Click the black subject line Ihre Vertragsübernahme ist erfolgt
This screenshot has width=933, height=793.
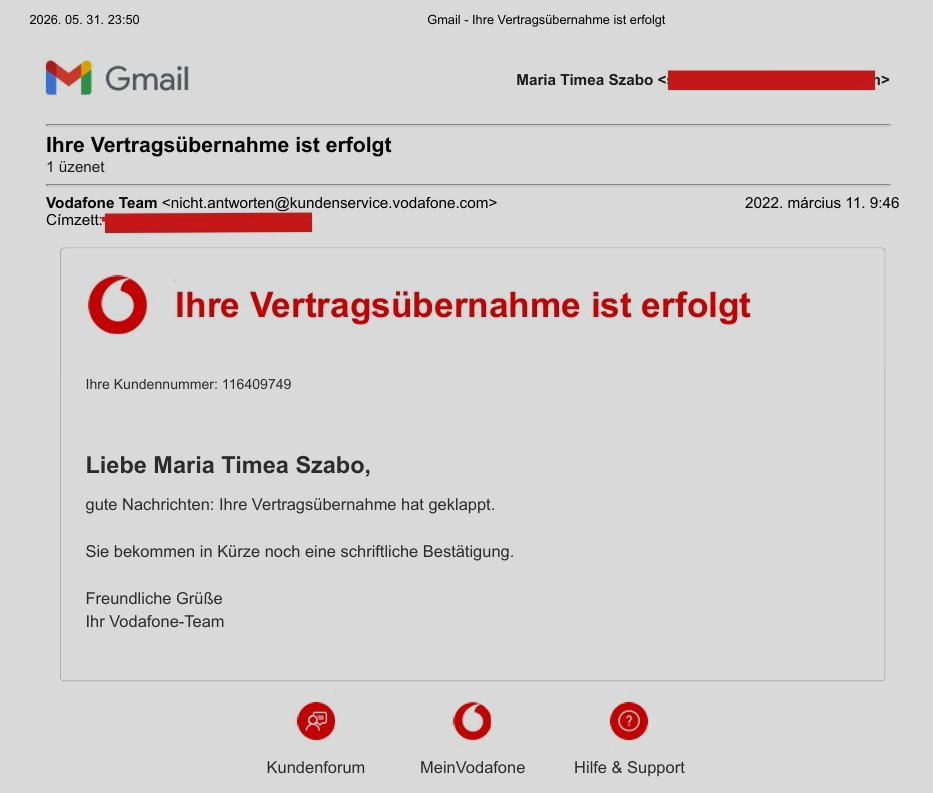[218, 145]
